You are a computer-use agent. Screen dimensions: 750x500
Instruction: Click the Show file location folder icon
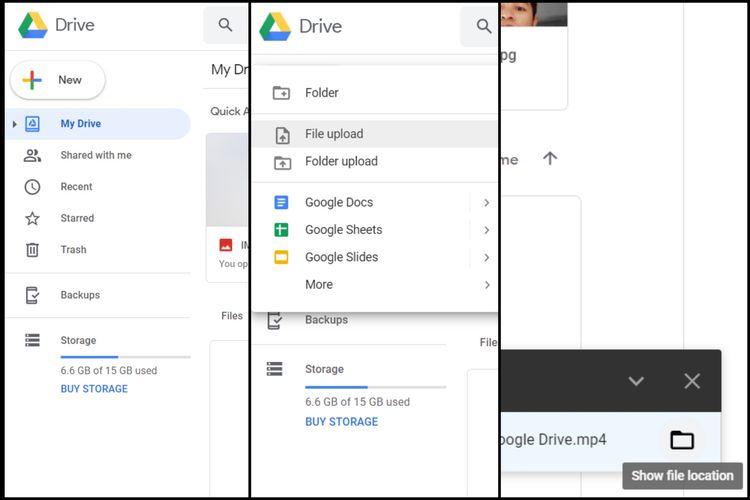coord(682,440)
